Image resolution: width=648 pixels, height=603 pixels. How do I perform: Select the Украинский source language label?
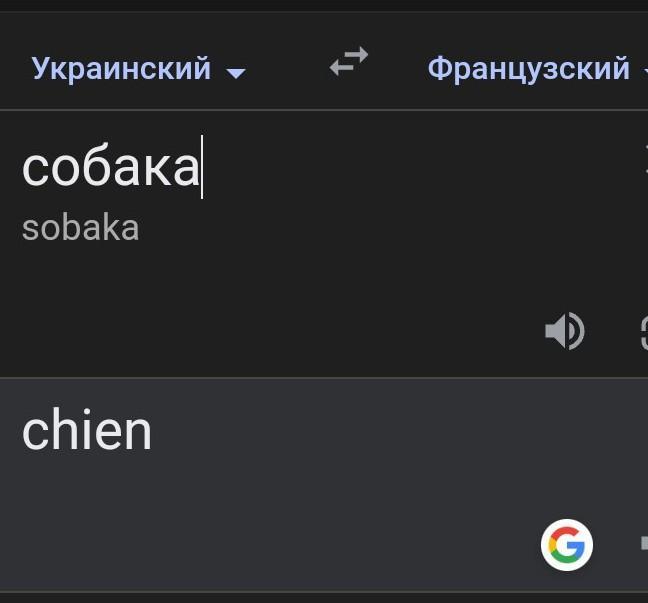(x=121, y=69)
